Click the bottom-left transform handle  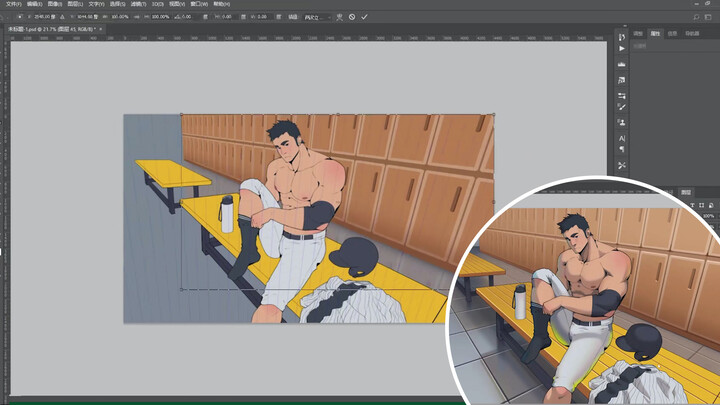pos(181,289)
